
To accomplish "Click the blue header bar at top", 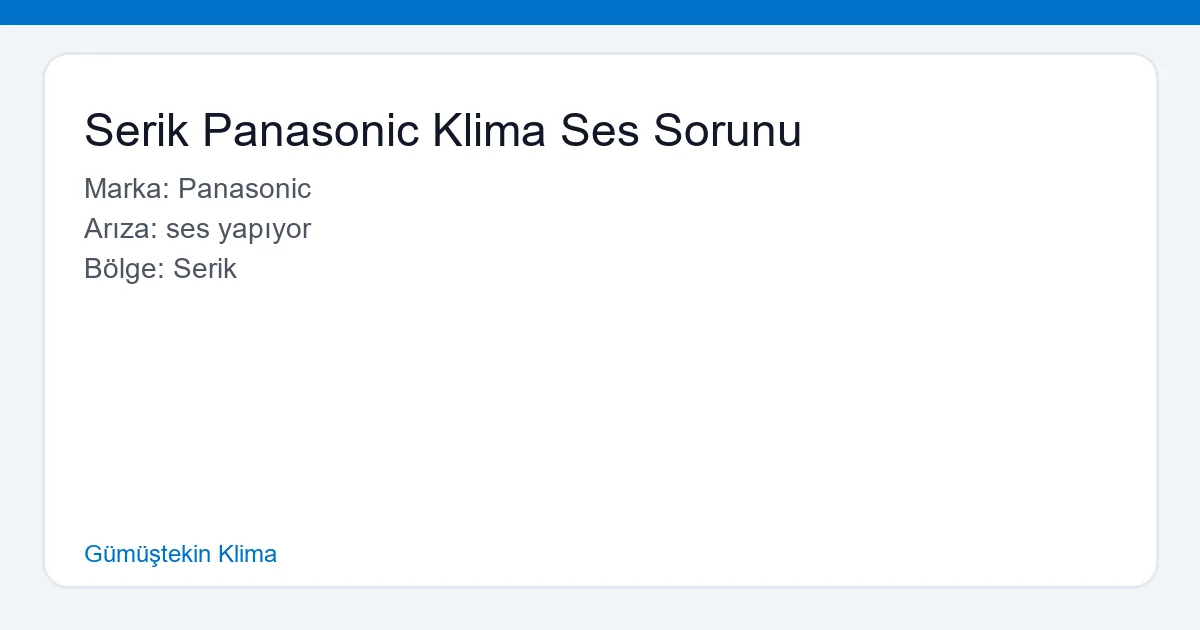I will [x=600, y=13].
